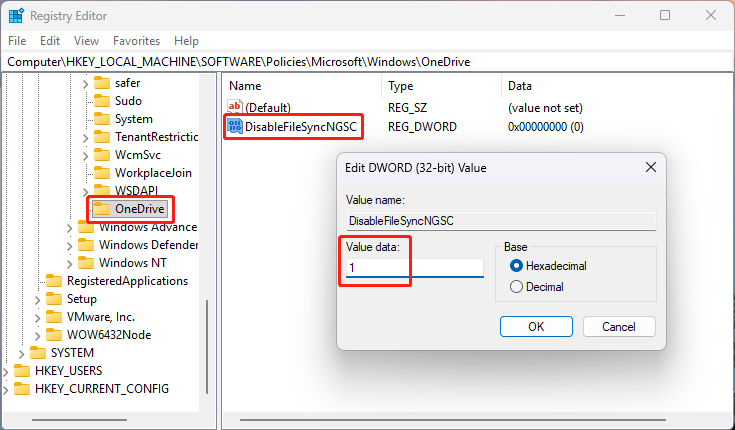Open the Edit menu
Screen dimensions: 735x430
click(50, 41)
